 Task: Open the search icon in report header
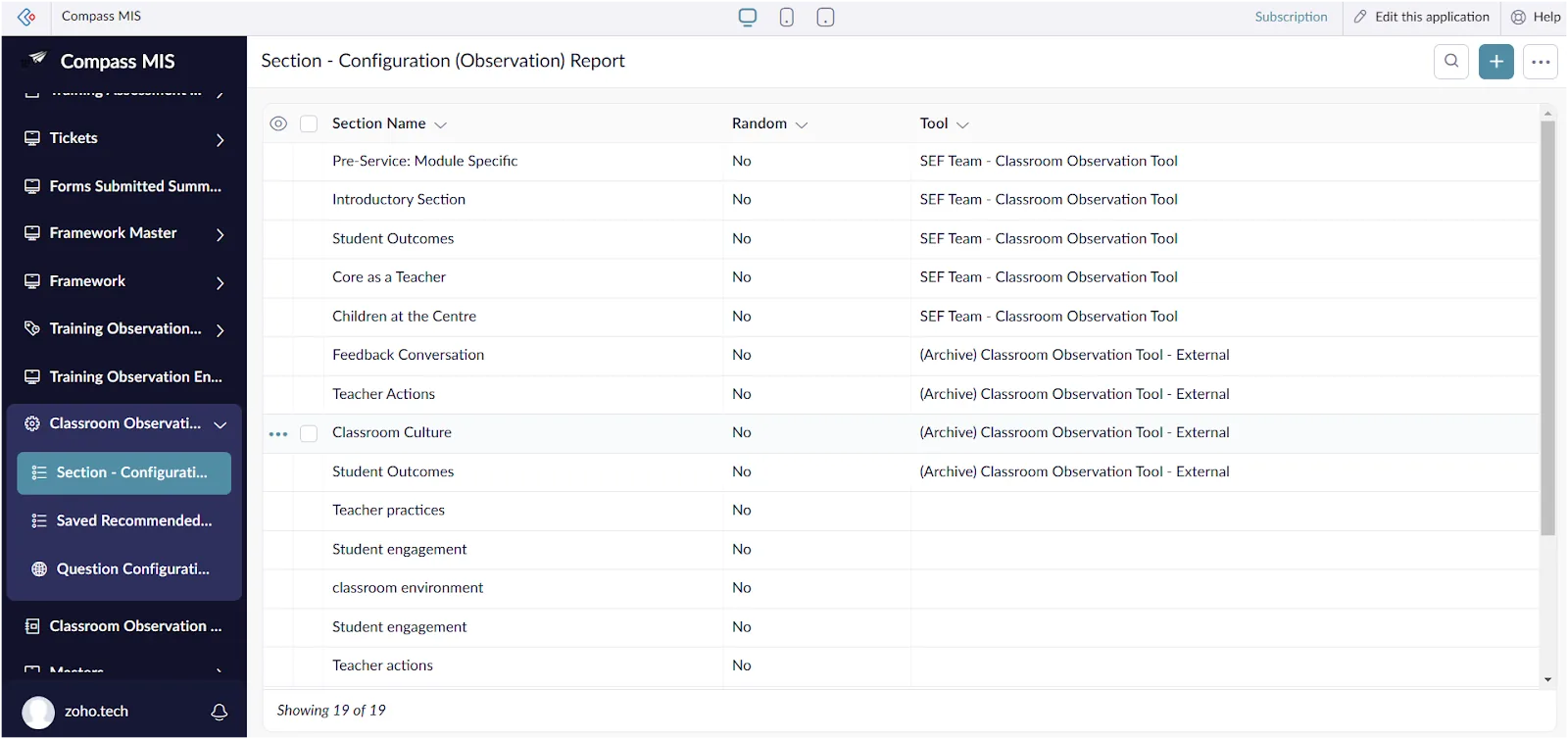pos(1450,61)
